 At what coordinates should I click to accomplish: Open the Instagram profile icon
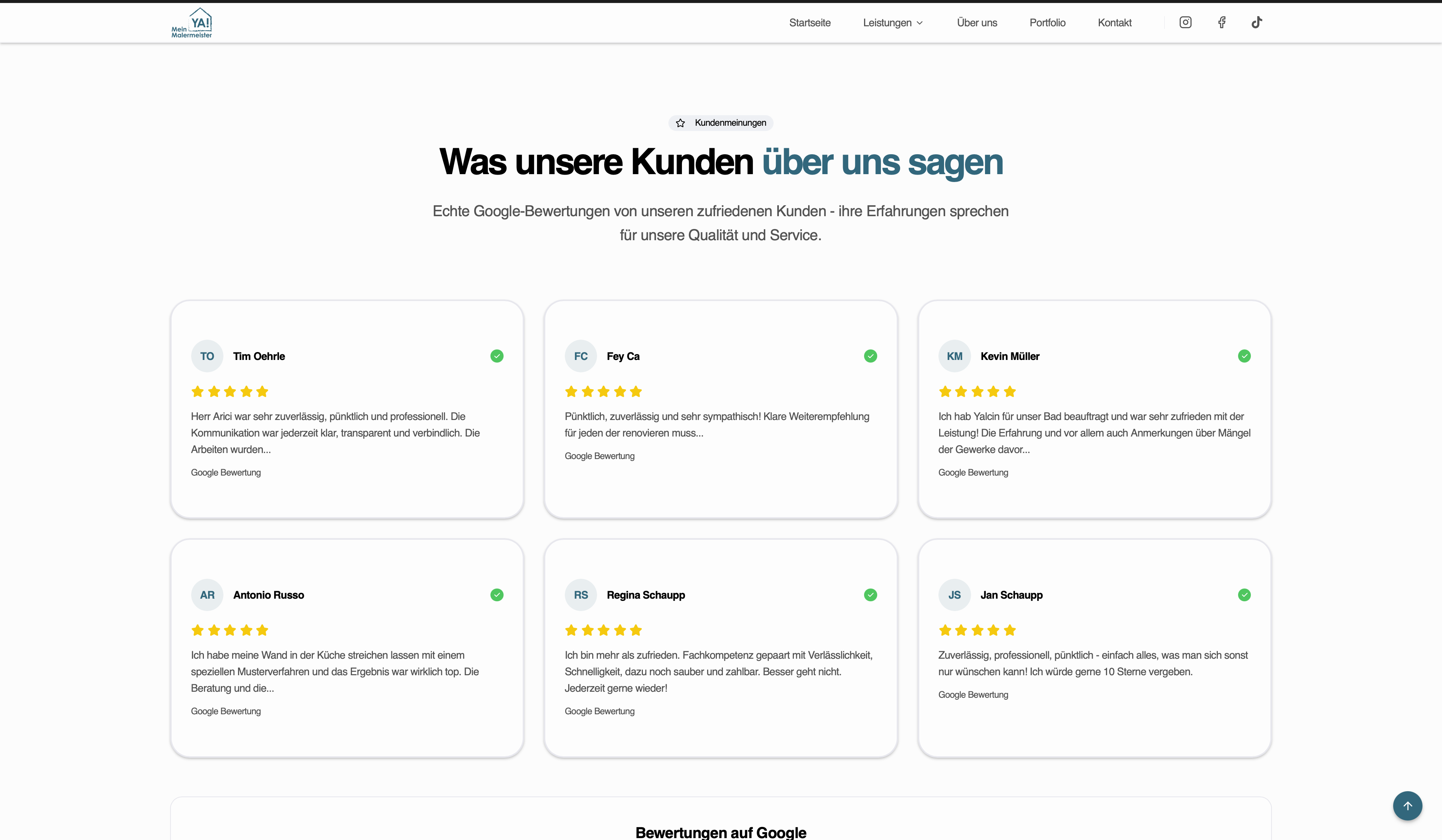coord(1185,22)
